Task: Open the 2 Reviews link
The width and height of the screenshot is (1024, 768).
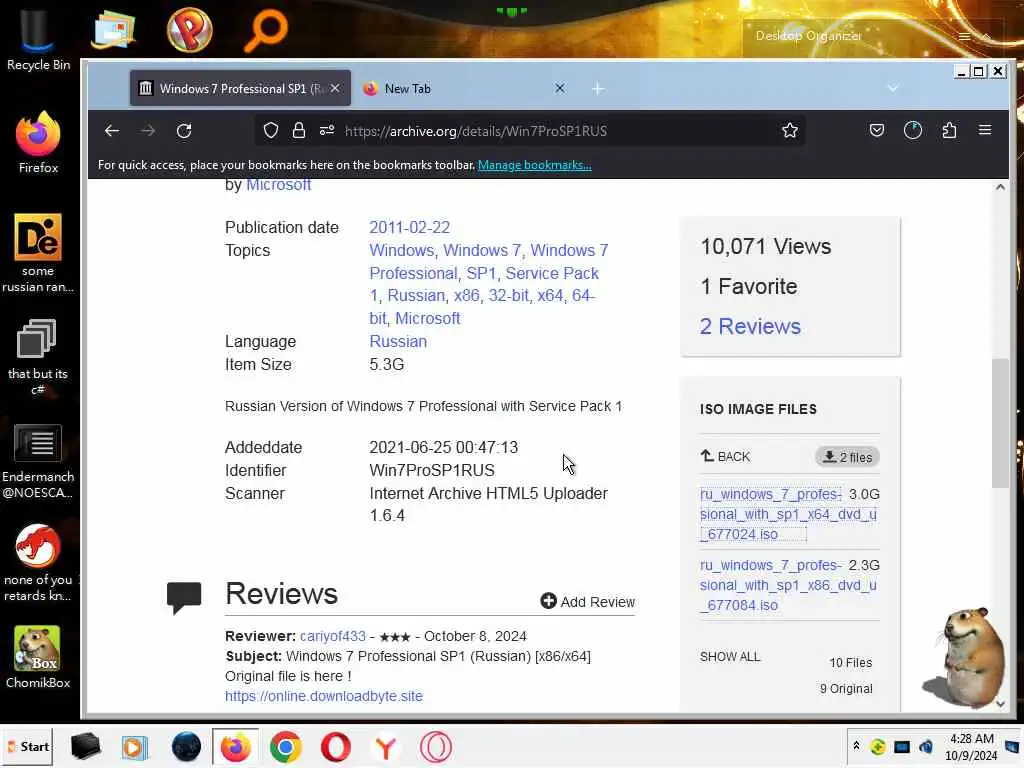Action: tap(750, 326)
